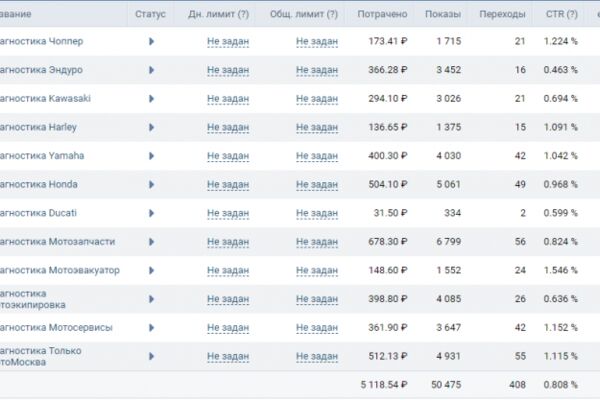Screen dimensions: 600x400
Task: Click the status play icon for Ducati row
Action: (x=151, y=213)
